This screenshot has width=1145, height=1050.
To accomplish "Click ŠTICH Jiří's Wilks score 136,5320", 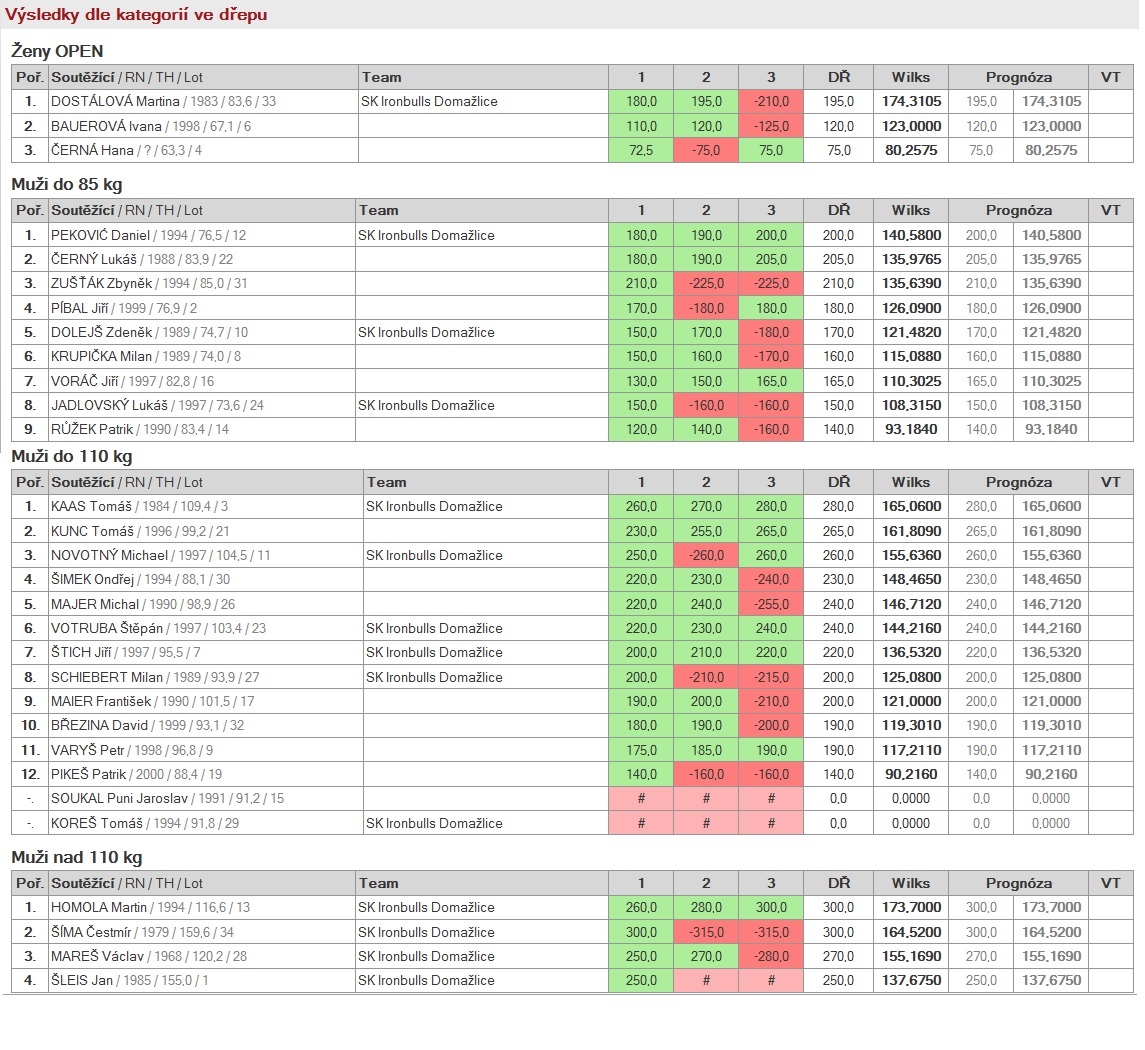I will 911,652.
